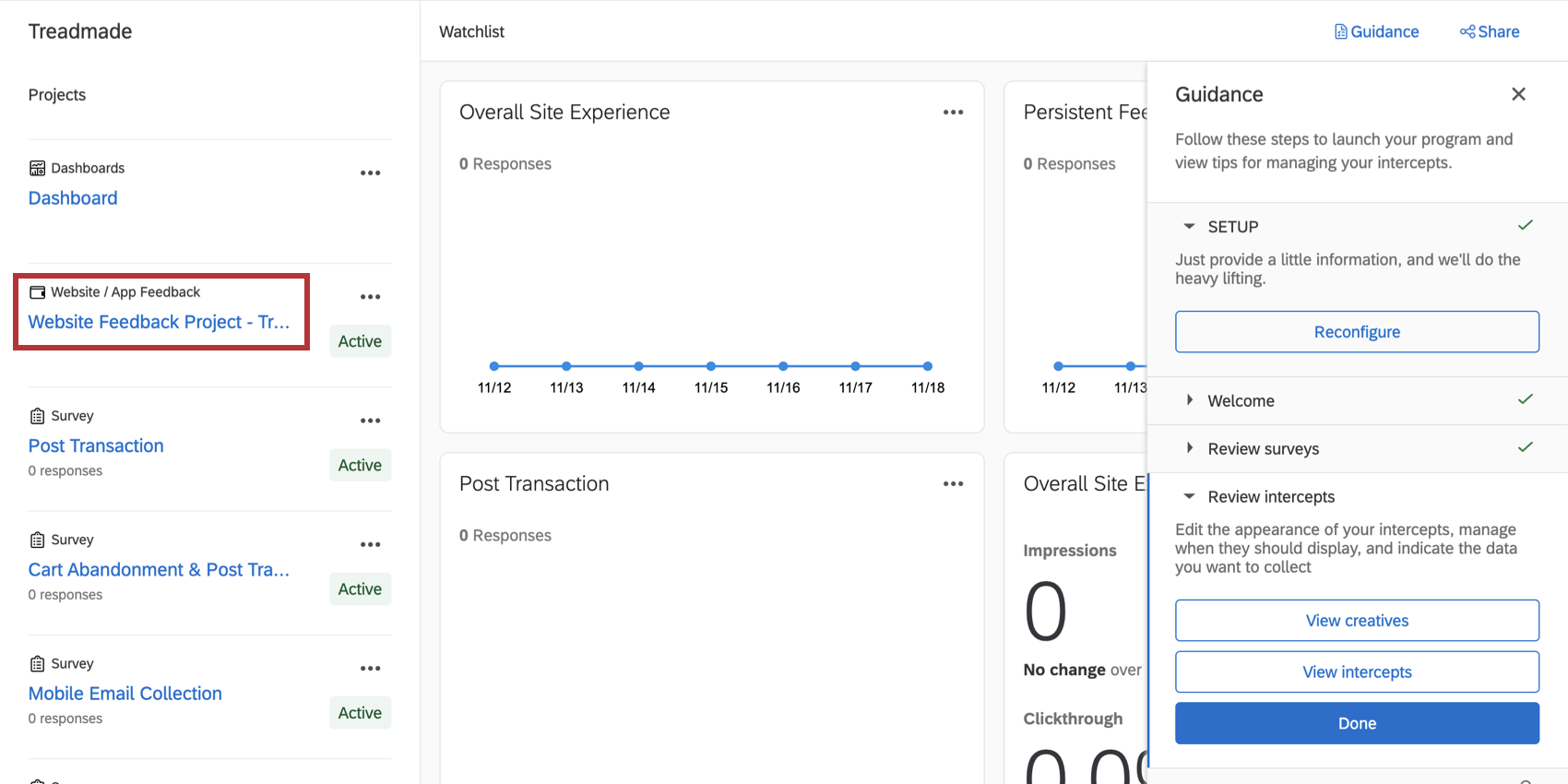Image resolution: width=1568 pixels, height=784 pixels.
Task: Open the context menu for Cart Abandonment survey
Action: [x=371, y=544]
